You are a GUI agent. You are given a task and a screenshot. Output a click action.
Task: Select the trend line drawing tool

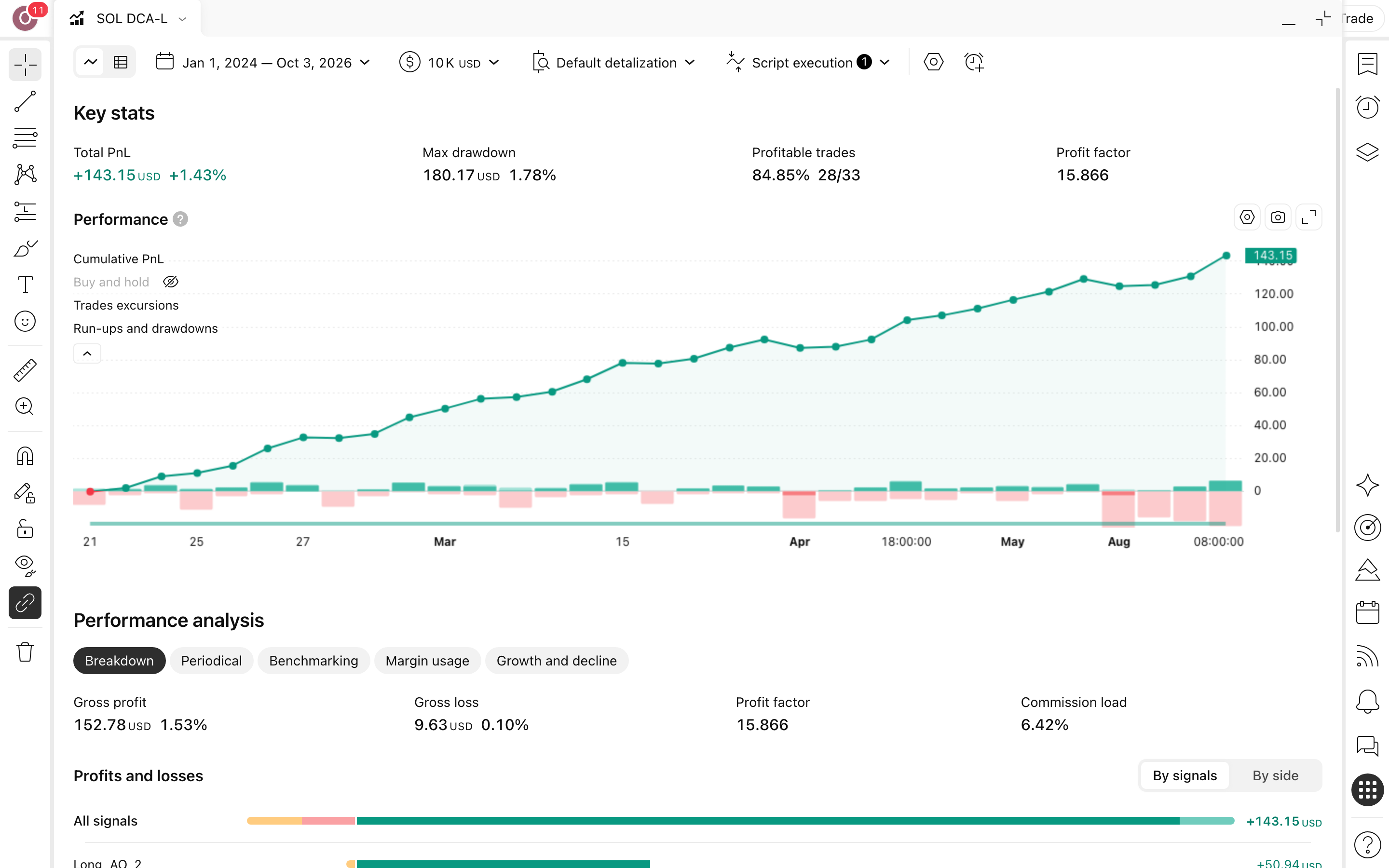pyautogui.click(x=25, y=101)
